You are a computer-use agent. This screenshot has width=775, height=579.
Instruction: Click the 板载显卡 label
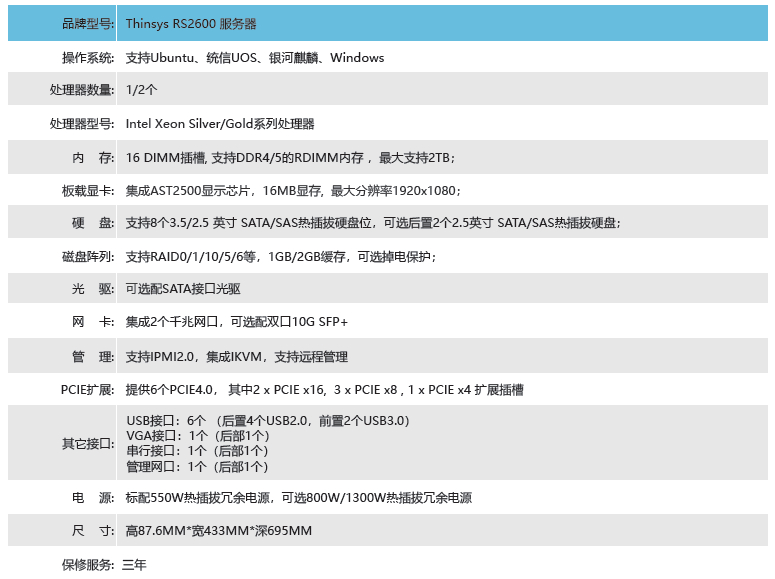pyautogui.click(x=88, y=191)
